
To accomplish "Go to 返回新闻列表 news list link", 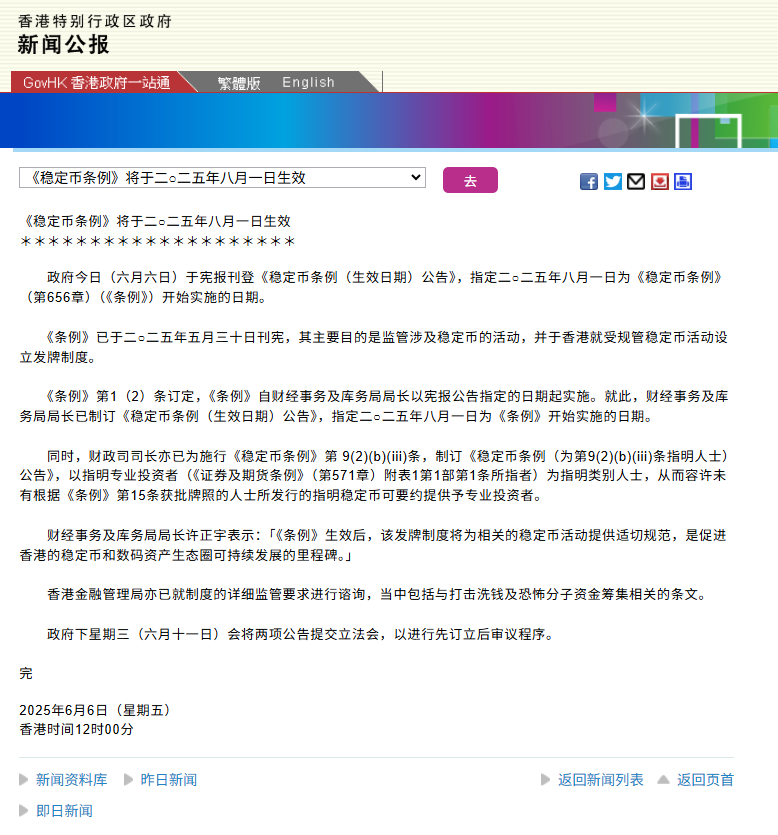I will (601, 780).
